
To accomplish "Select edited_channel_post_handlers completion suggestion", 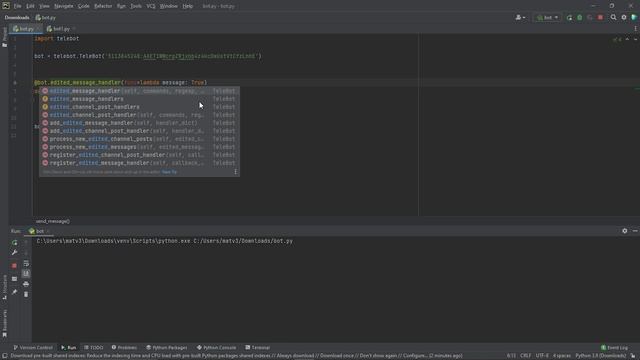I will click(x=139, y=107).
